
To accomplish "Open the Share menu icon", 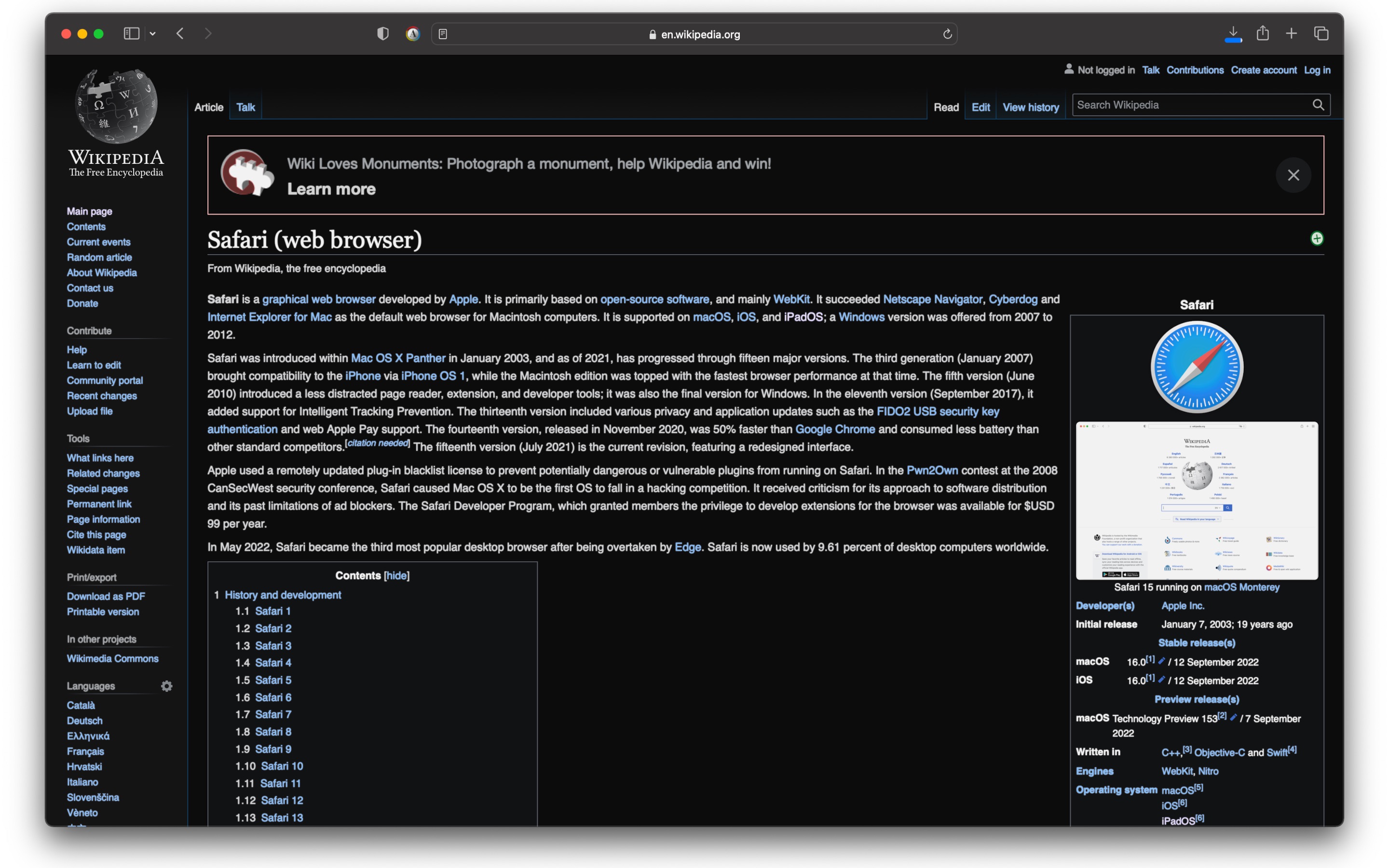I will (1262, 33).
